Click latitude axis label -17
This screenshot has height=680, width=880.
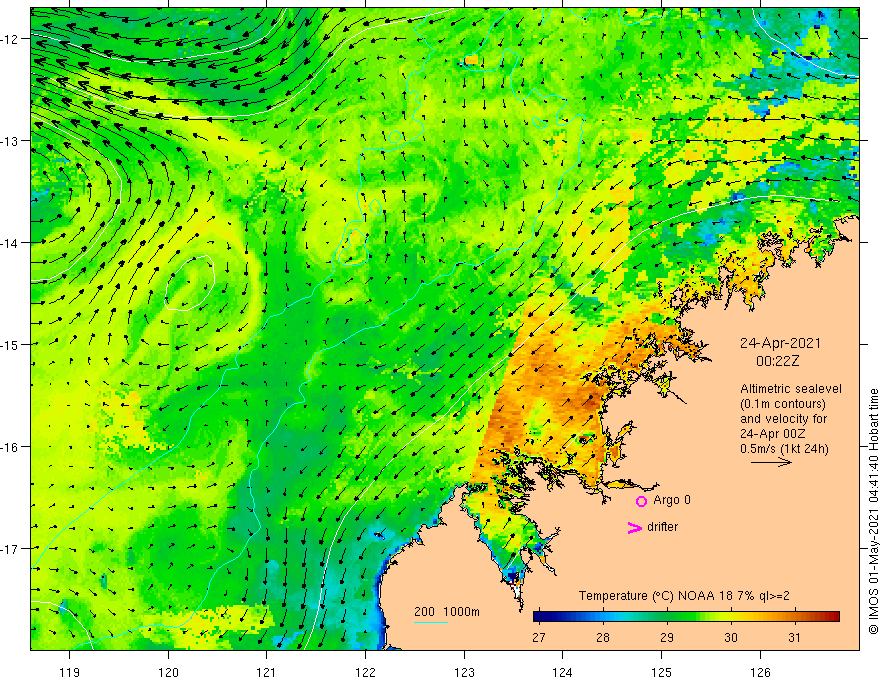tap(11, 549)
